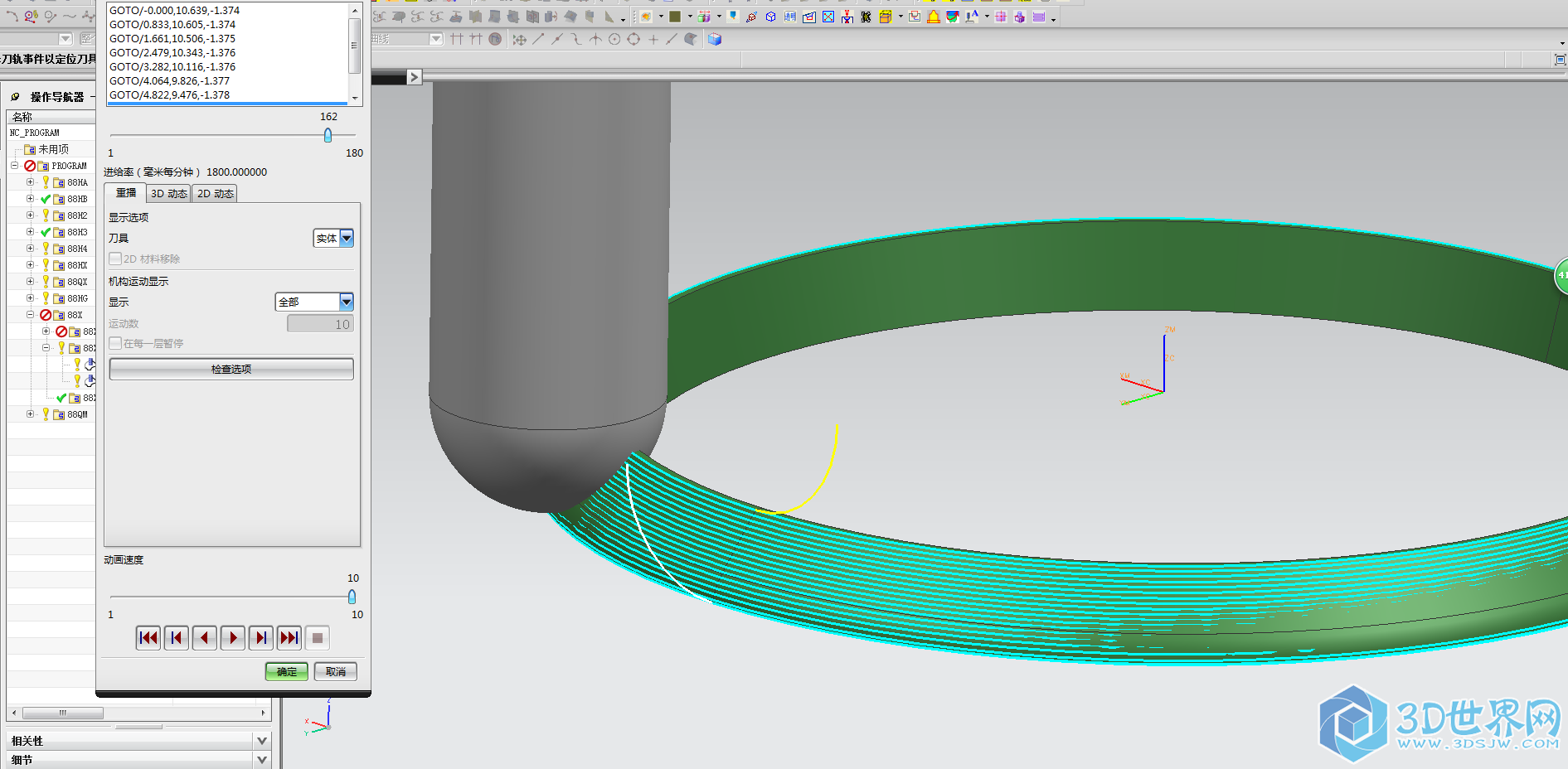The height and width of the screenshot is (769, 1568).
Task: Open 检查选项 check options
Action: (231, 369)
